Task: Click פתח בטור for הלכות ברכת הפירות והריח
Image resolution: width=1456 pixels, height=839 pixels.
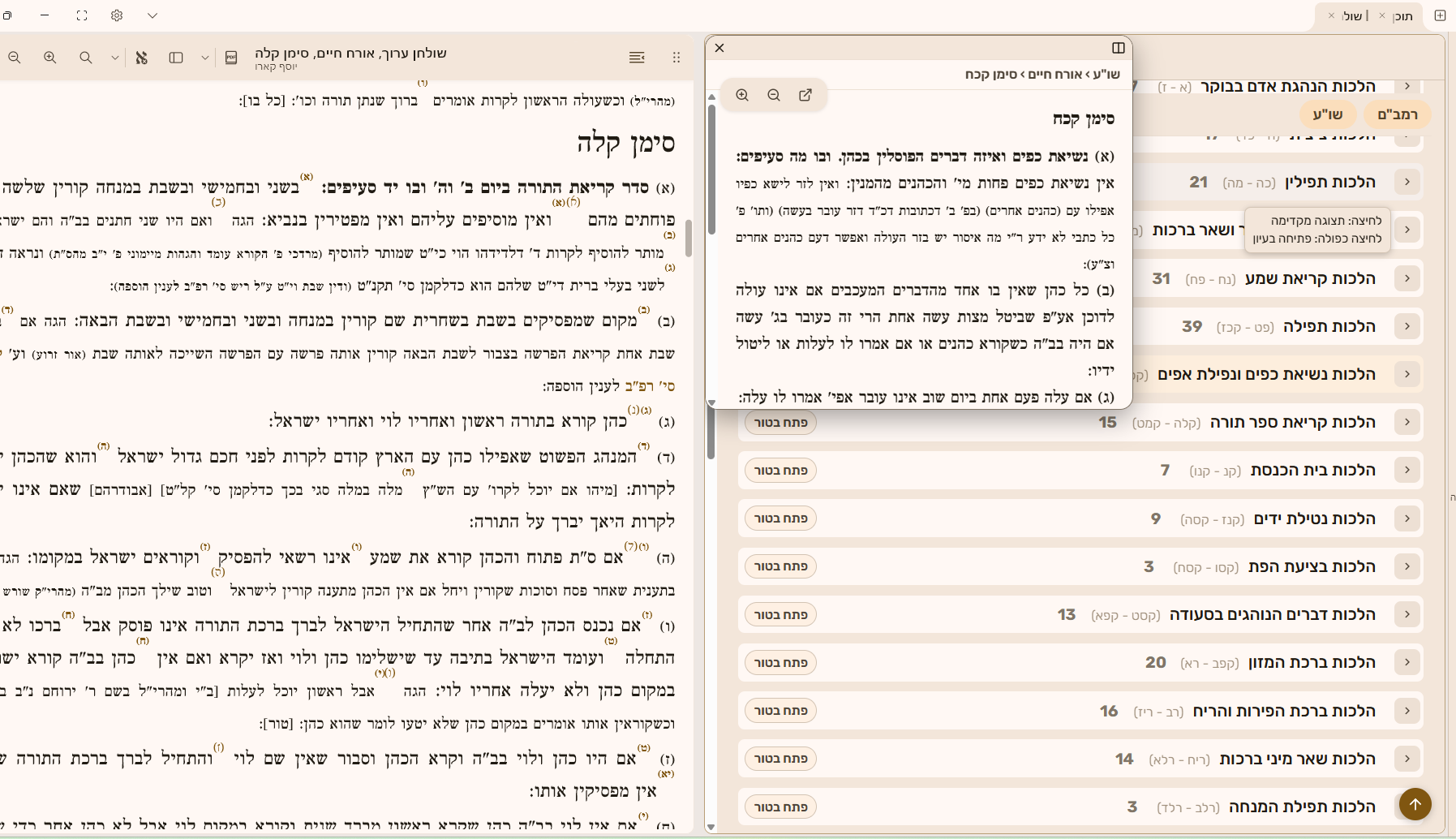Action: pos(780,711)
